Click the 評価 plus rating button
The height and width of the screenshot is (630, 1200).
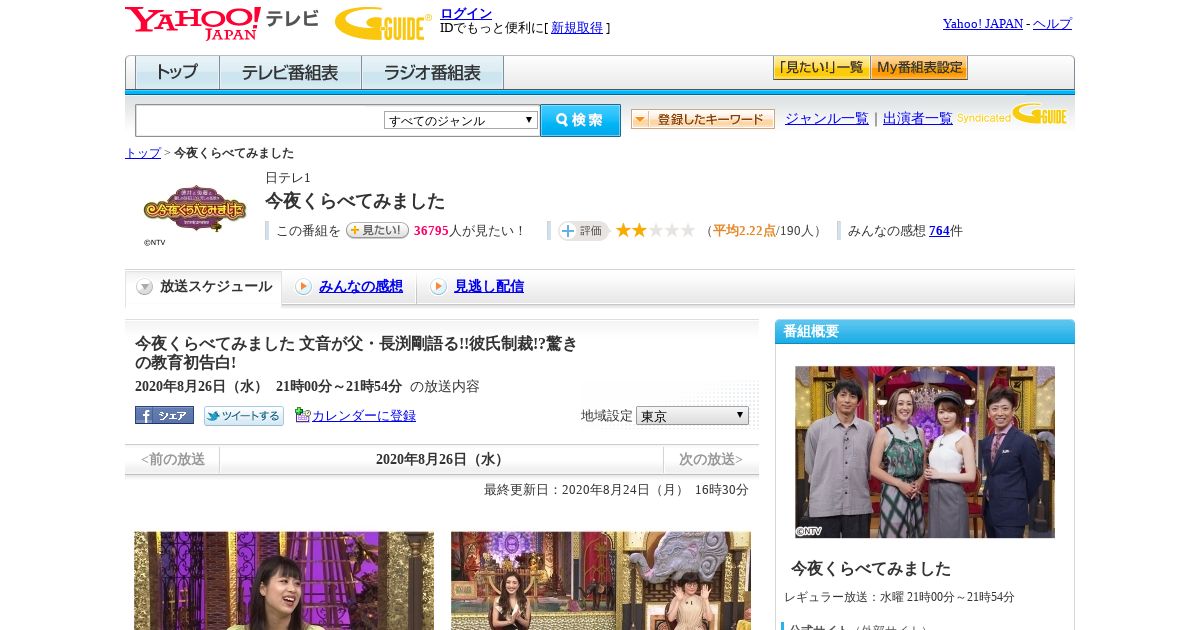584,231
